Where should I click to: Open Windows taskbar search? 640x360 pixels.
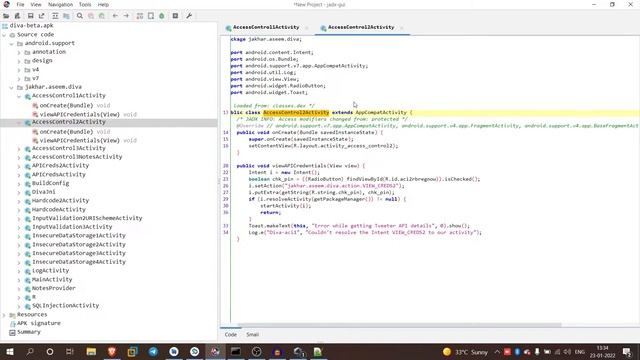coord(30,351)
